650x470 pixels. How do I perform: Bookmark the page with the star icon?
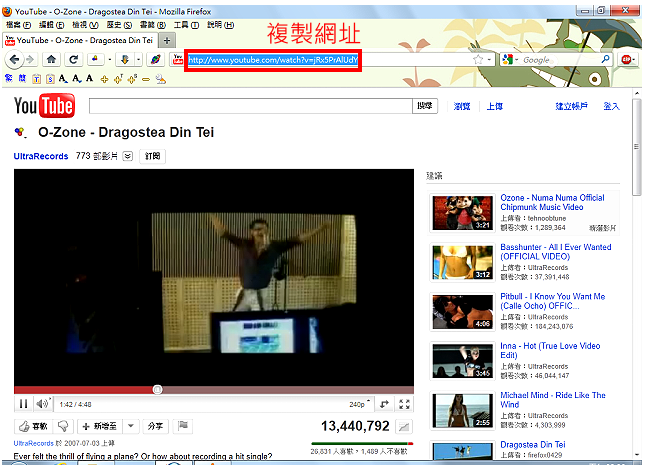click(478, 60)
